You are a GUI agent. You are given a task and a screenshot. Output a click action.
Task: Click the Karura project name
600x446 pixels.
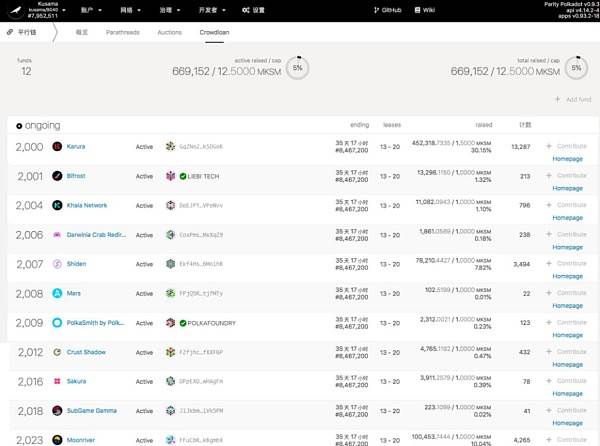tap(76, 146)
